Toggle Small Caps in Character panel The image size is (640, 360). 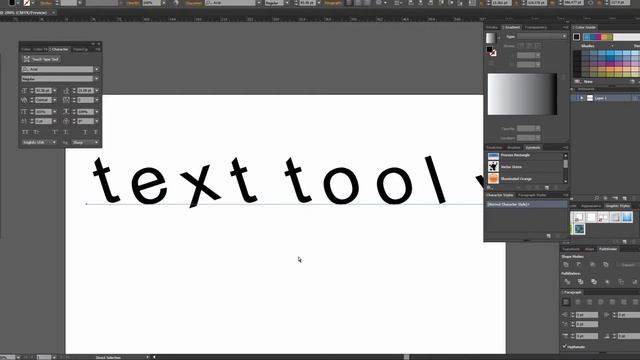[x=36, y=132]
